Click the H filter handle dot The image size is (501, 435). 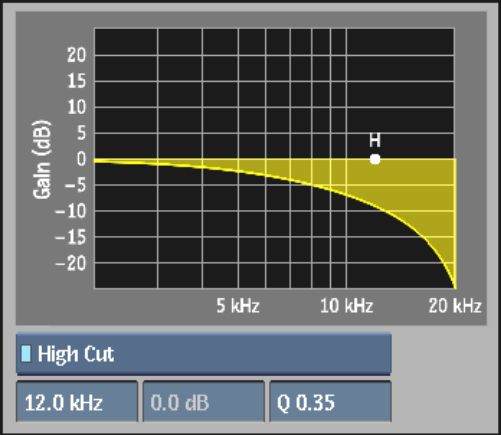click(x=375, y=159)
